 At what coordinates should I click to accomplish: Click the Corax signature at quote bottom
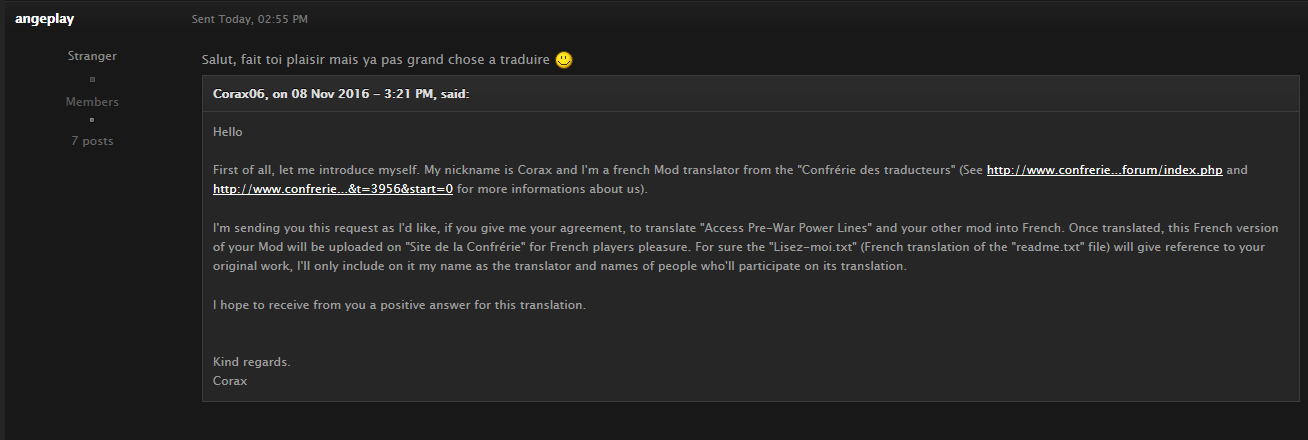(230, 380)
